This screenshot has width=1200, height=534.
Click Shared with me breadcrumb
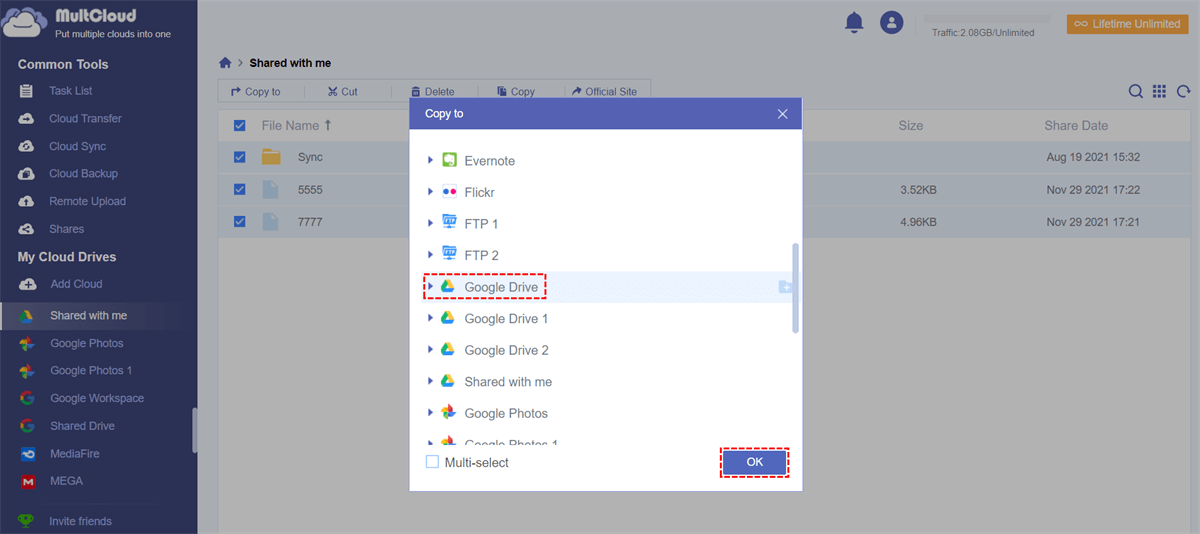point(290,63)
